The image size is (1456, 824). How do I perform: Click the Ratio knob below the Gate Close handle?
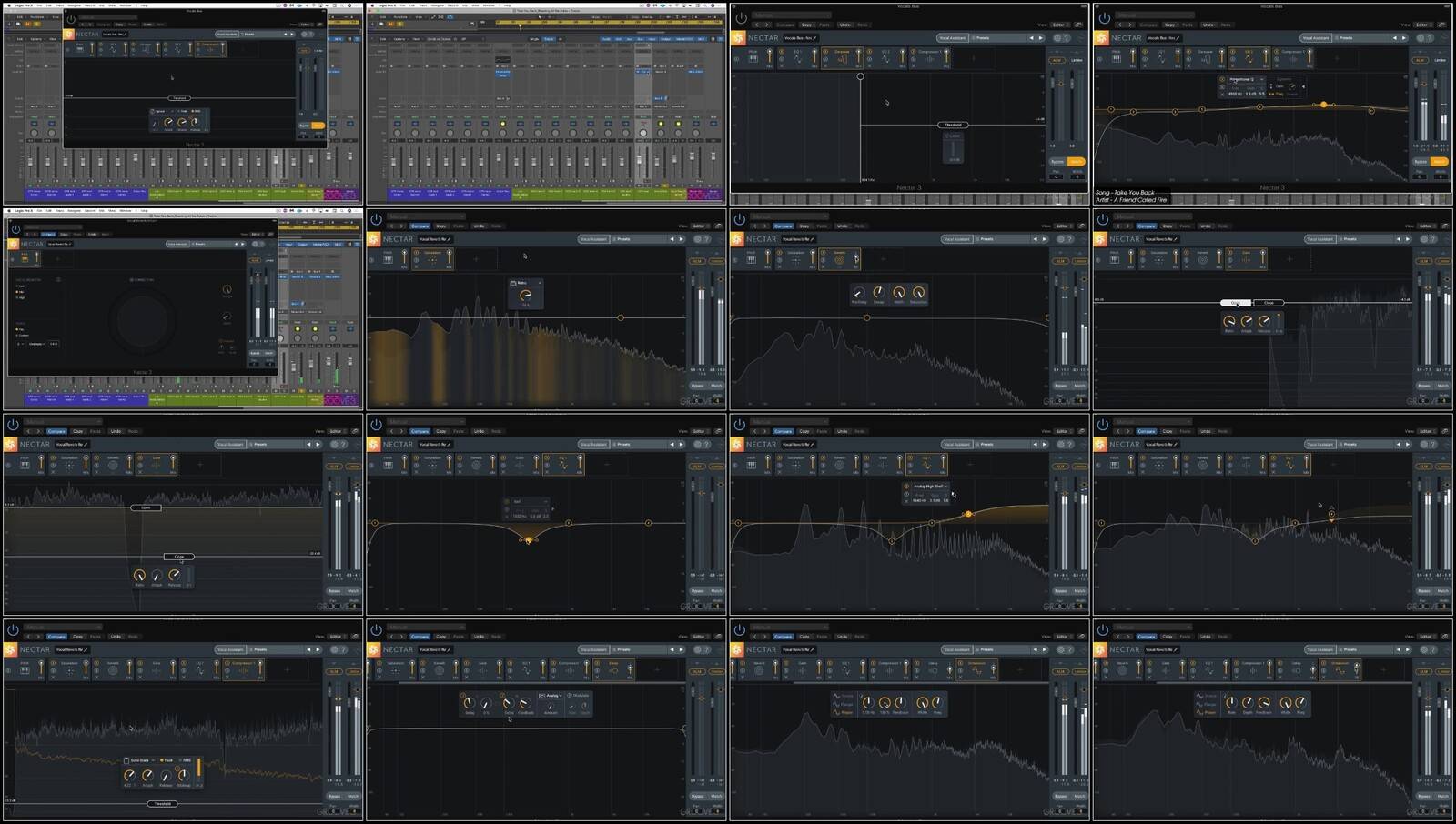(x=139, y=575)
